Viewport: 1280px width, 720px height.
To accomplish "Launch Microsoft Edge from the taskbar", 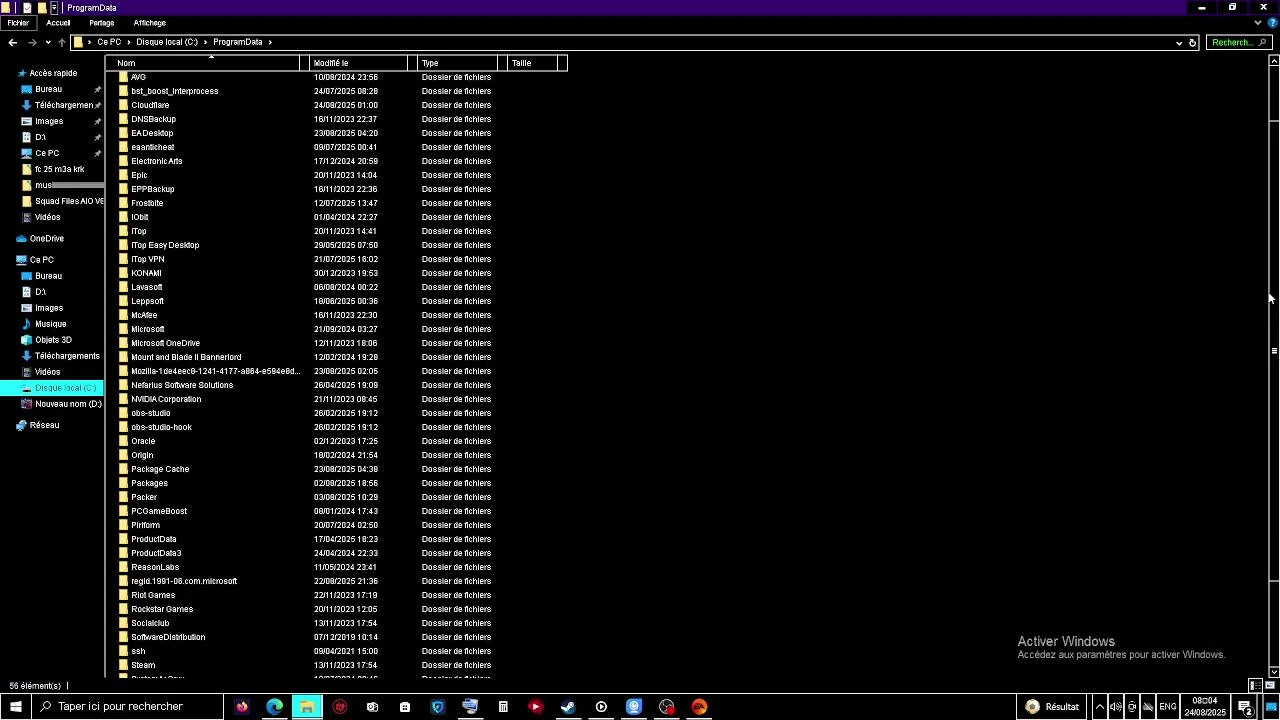I will click(x=274, y=707).
